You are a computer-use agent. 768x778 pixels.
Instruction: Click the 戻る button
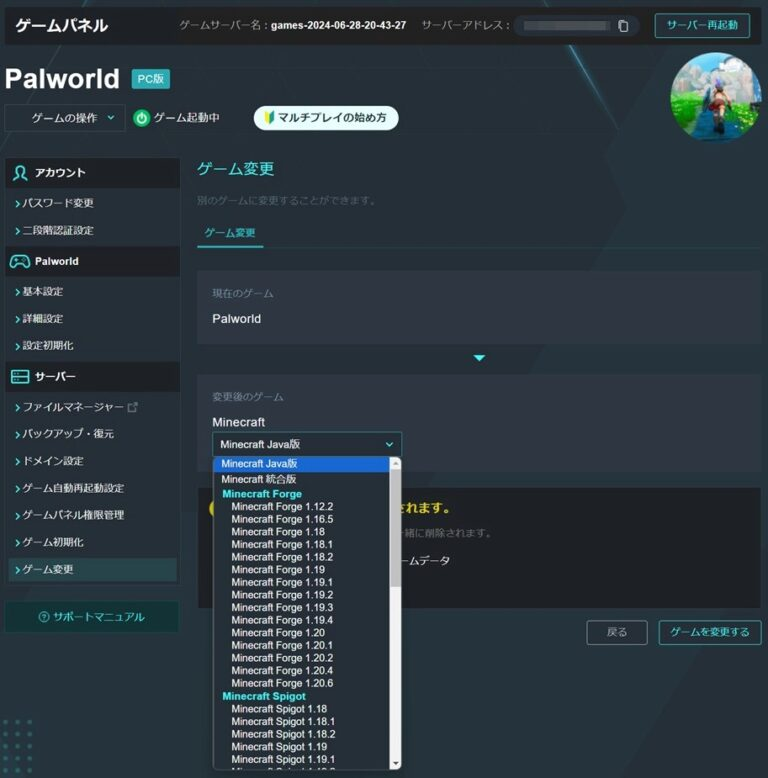617,632
